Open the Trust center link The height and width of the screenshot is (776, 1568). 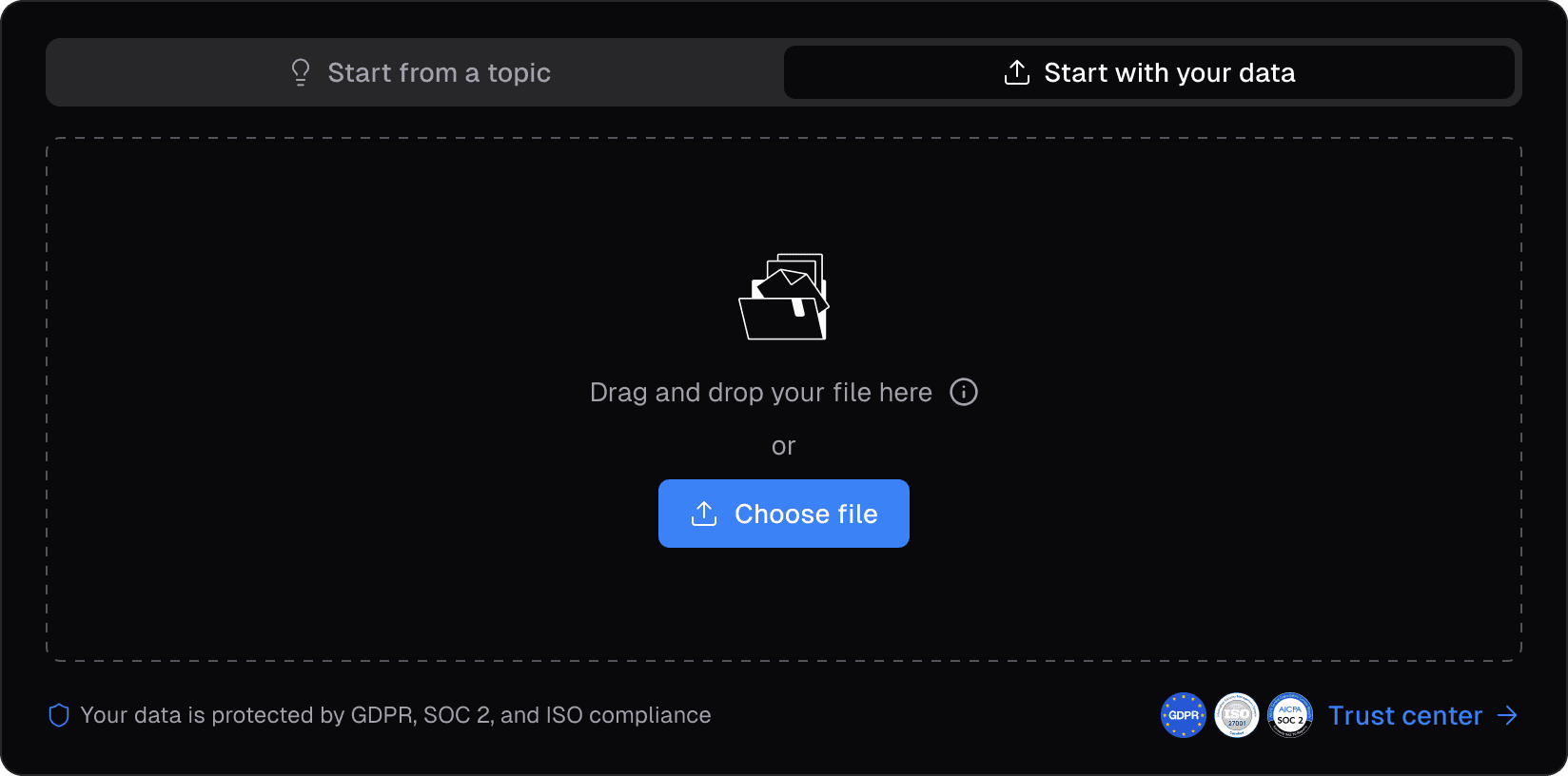pyautogui.click(x=1423, y=715)
